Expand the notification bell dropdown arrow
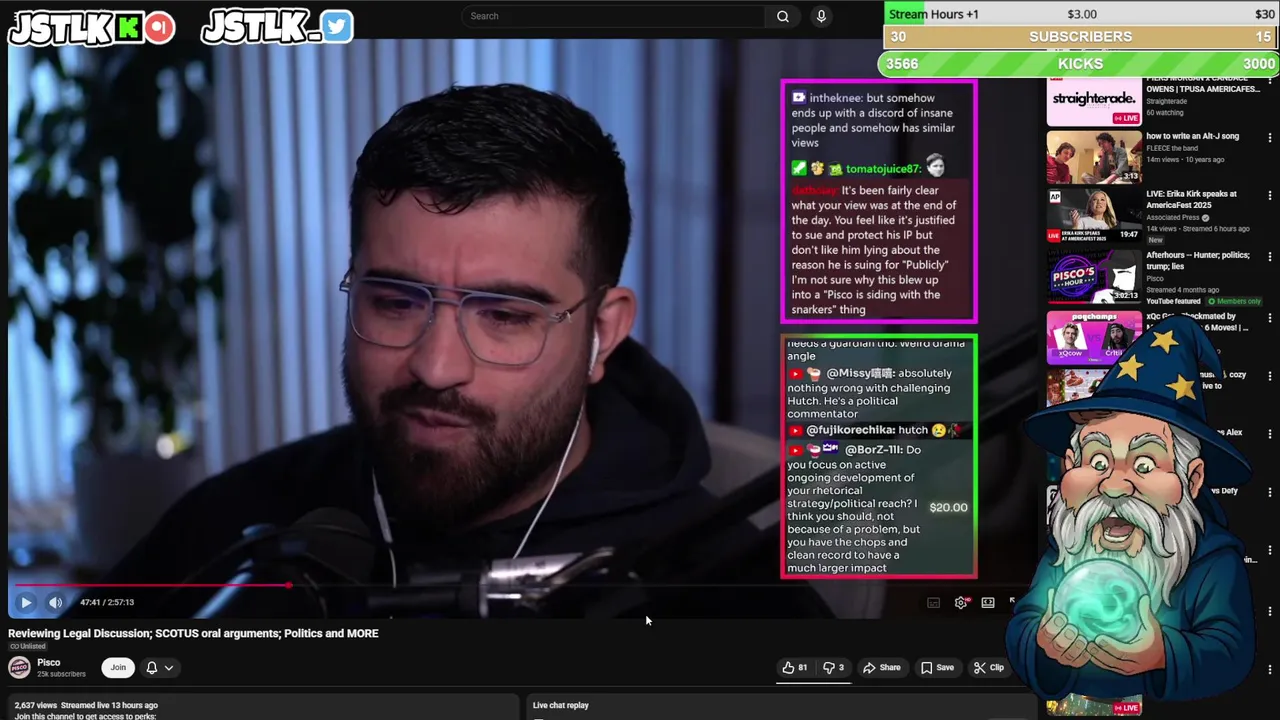Image resolution: width=1280 pixels, height=720 pixels. [x=169, y=667]
